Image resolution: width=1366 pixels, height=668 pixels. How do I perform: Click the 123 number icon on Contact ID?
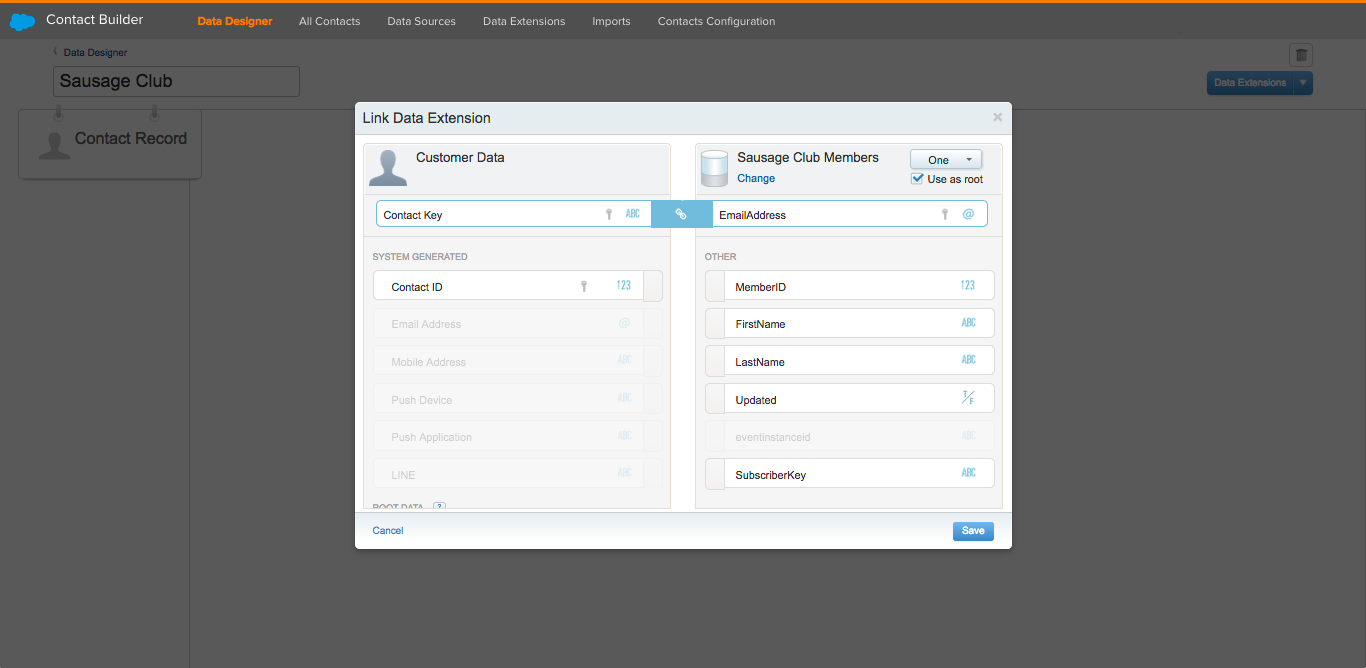[x=624, y=286]
